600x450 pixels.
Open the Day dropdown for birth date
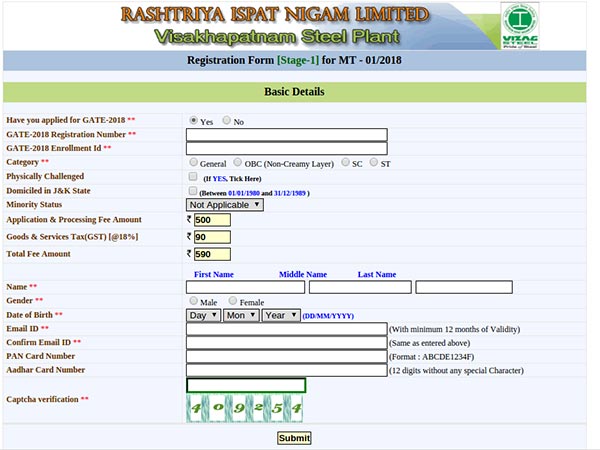(x=203, y=315)
